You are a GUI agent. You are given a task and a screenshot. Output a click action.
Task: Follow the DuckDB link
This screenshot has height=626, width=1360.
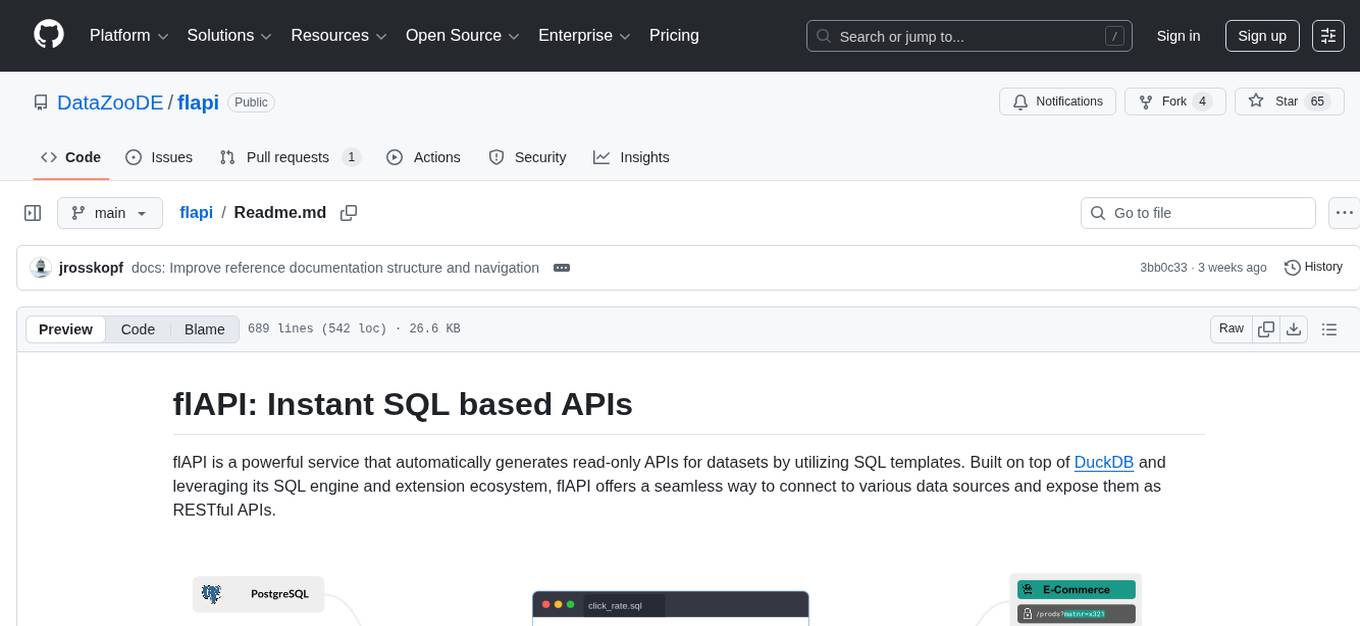tap(1103, 462)
